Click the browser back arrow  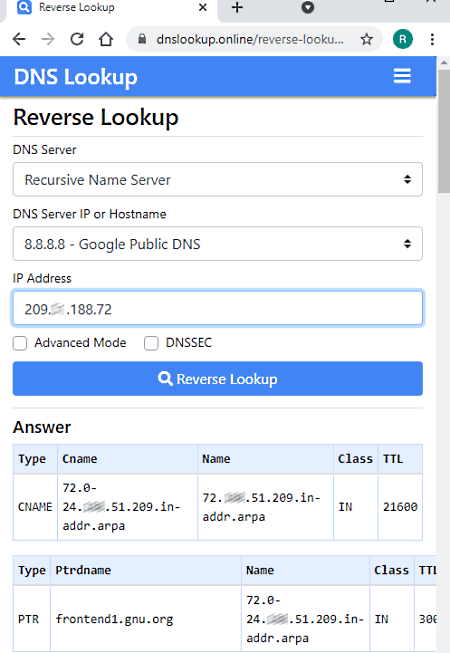pos(19,39)
